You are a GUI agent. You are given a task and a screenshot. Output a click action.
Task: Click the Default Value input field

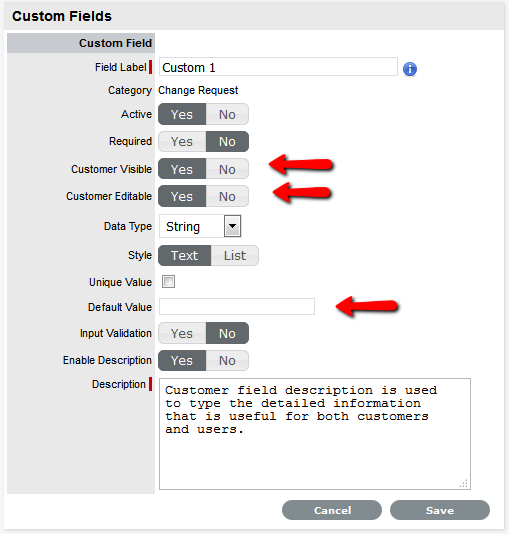(x=237, y=307)
